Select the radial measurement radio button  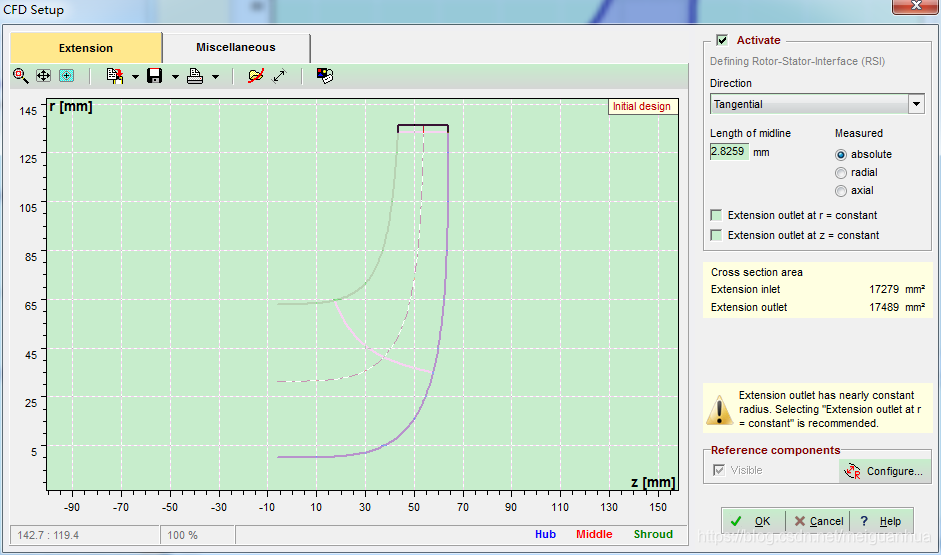click(841, 173)
